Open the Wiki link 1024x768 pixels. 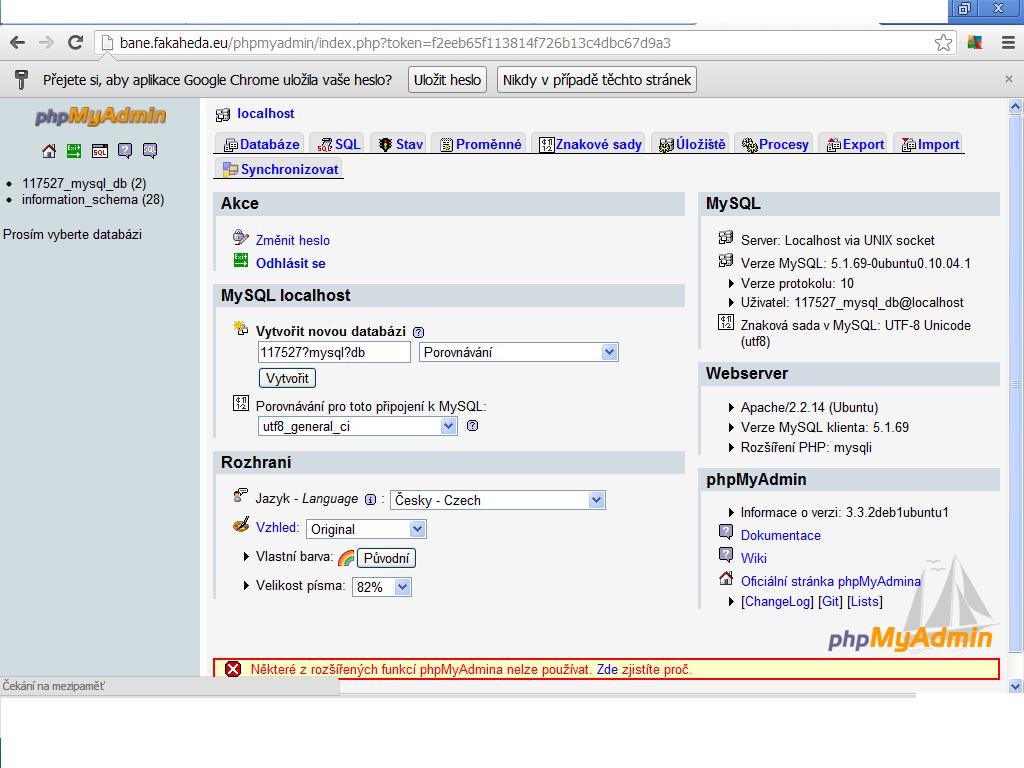pyautogui.click(x=754, y=558)
